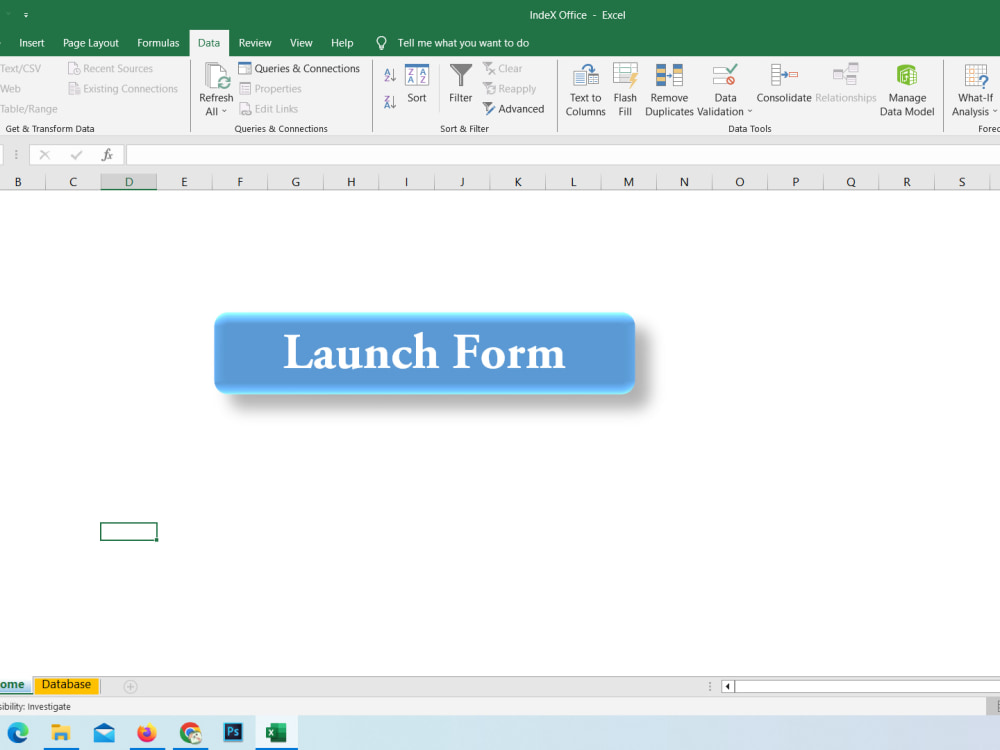This screenshot has width=1000, height=750.
Task: Sort Z to A descending
Action: click(x=390, y=101)
